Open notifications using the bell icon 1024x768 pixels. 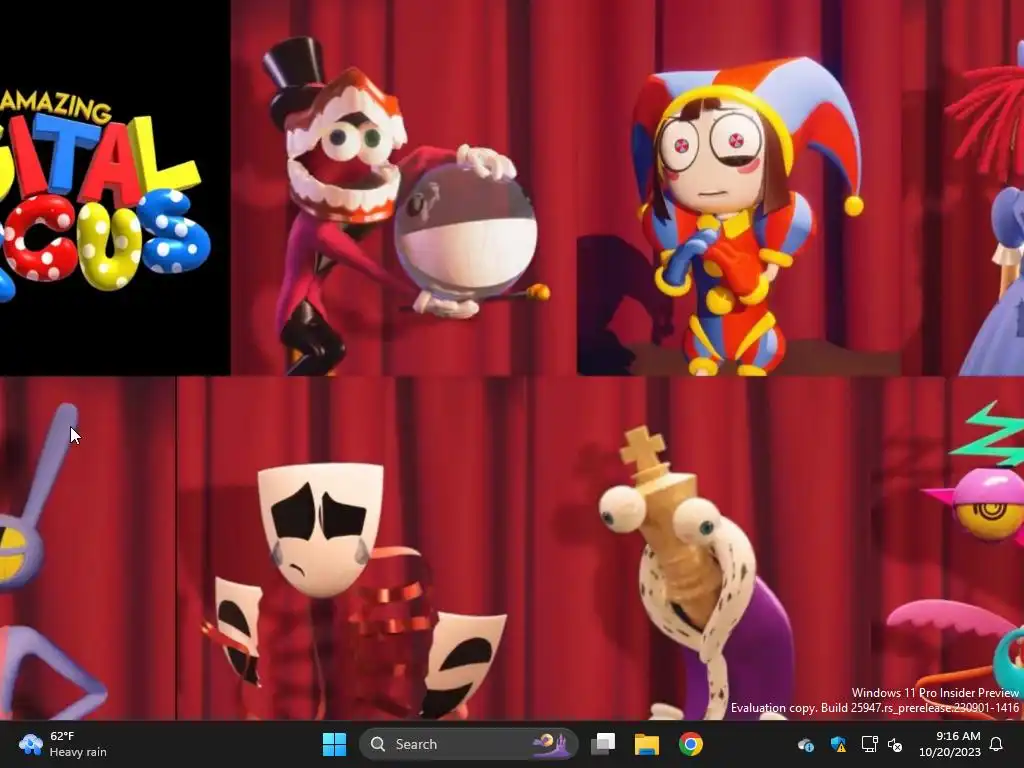tap(997, 744)
